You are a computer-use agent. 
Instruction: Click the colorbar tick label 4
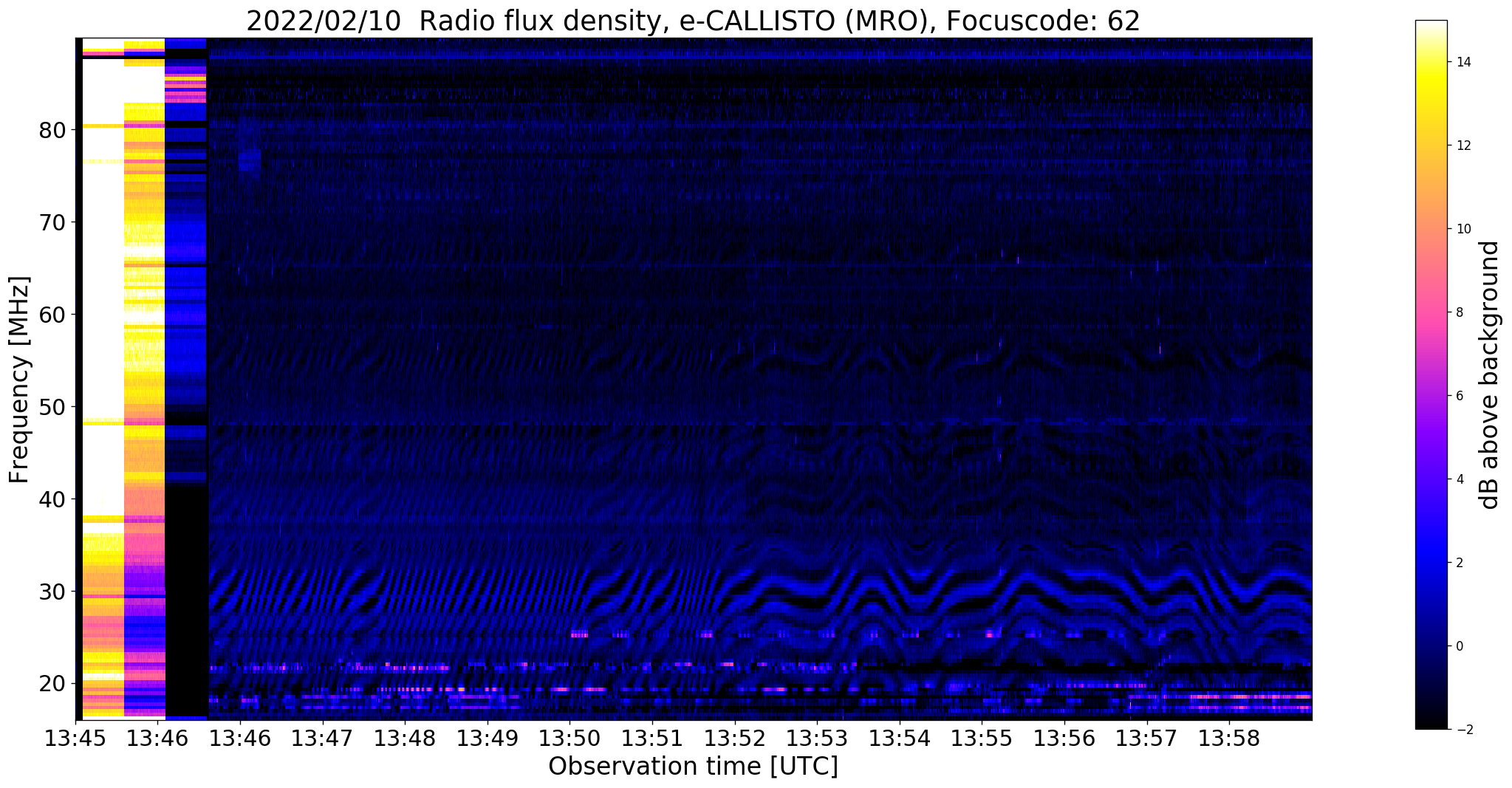point(1458,479)
